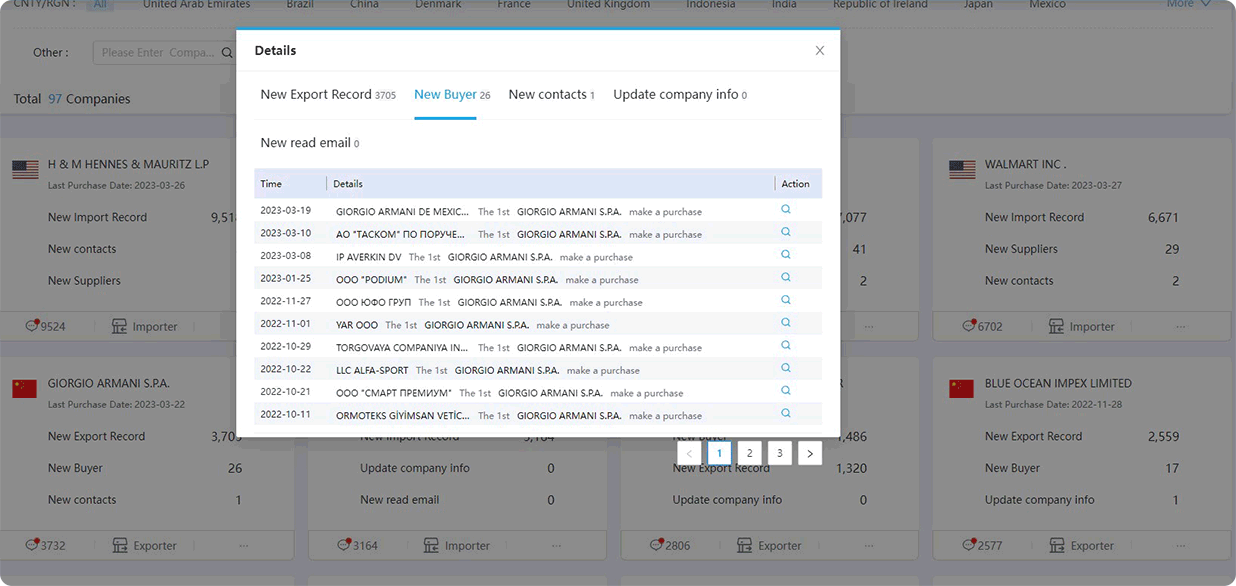Close the Details dialog
The width and height of the screenshot is (1236, 586).
pos(820,51)
